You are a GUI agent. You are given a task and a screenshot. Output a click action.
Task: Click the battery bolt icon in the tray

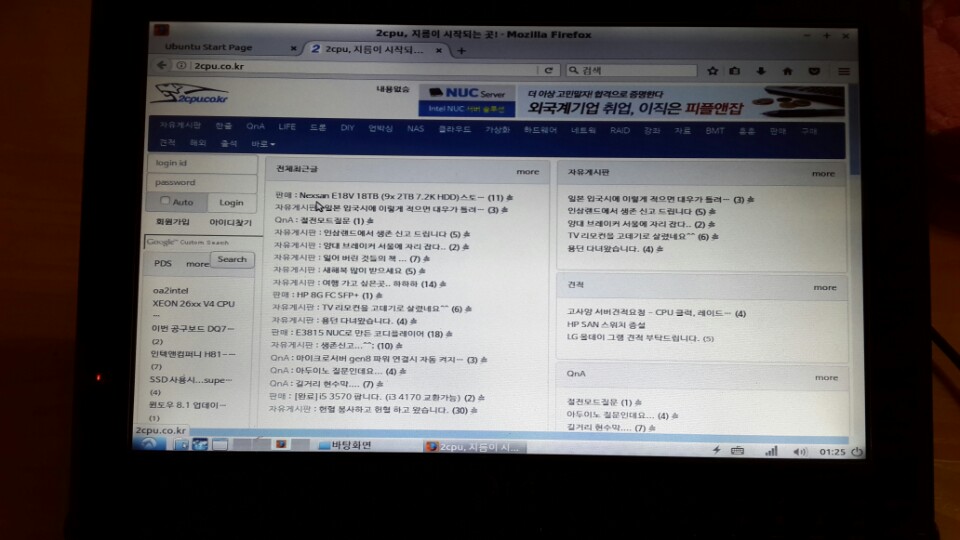click(x=716, y=450)
